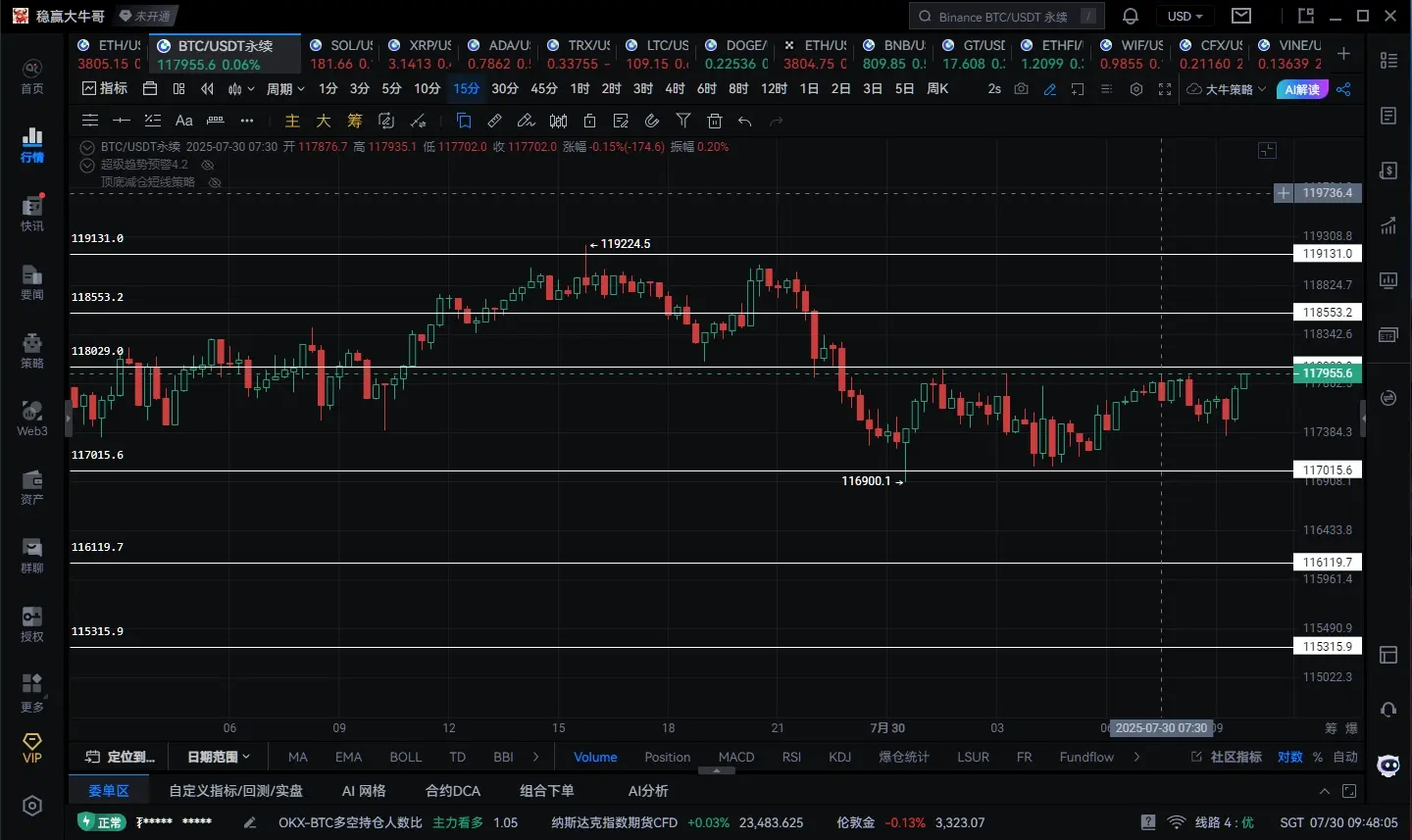Open the 日期范围 date range dropdown
Image resolution: width=1412 pixels, height=840 pixels.
tap(219, 757)
